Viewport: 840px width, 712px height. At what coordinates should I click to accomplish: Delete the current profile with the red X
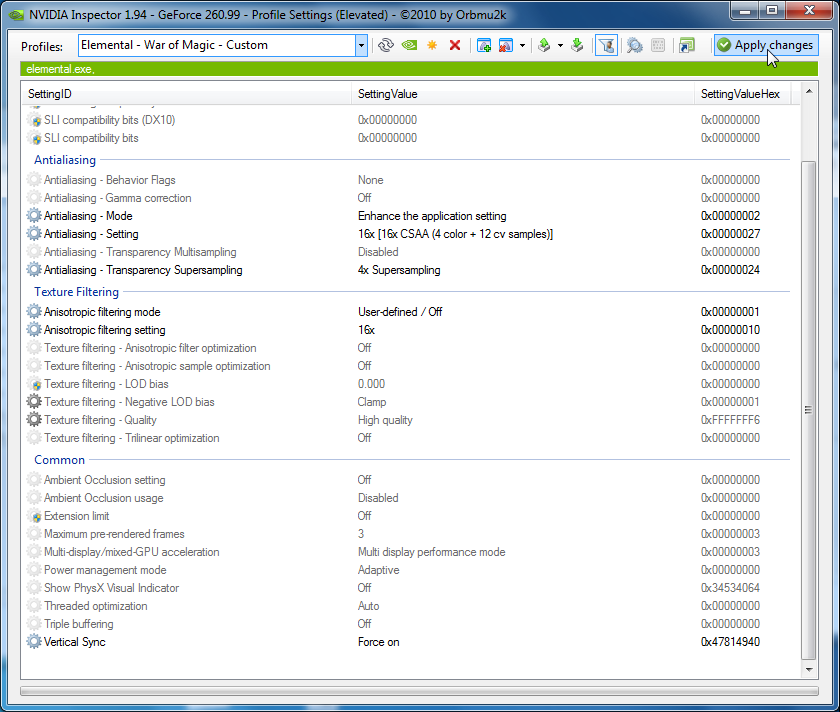[455, 46]
